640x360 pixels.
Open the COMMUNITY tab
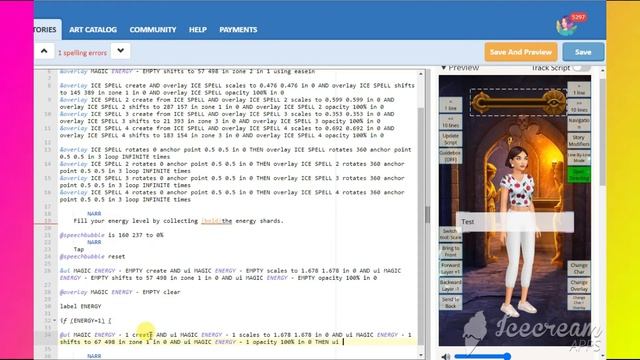(x=153, y=29)
